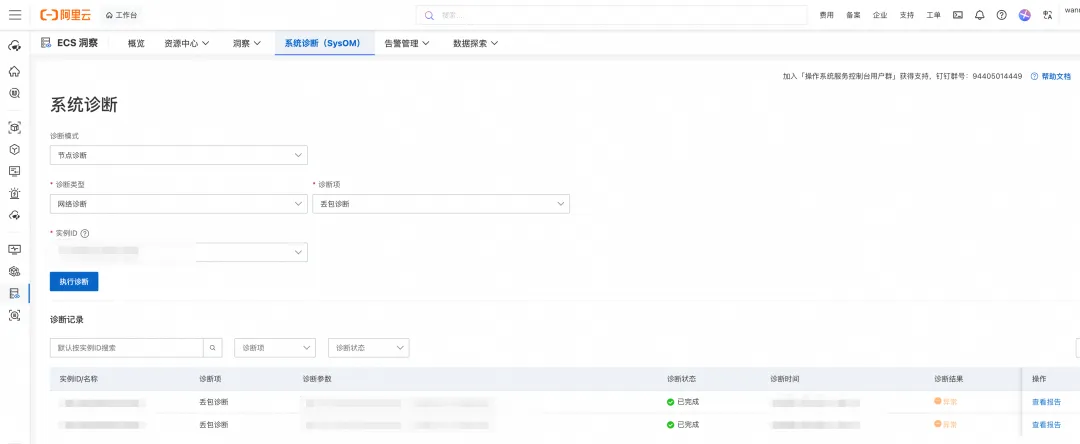Click the Alibaba Cloud logo
The height and width of the screenshot is (444, 1080).
65,14
